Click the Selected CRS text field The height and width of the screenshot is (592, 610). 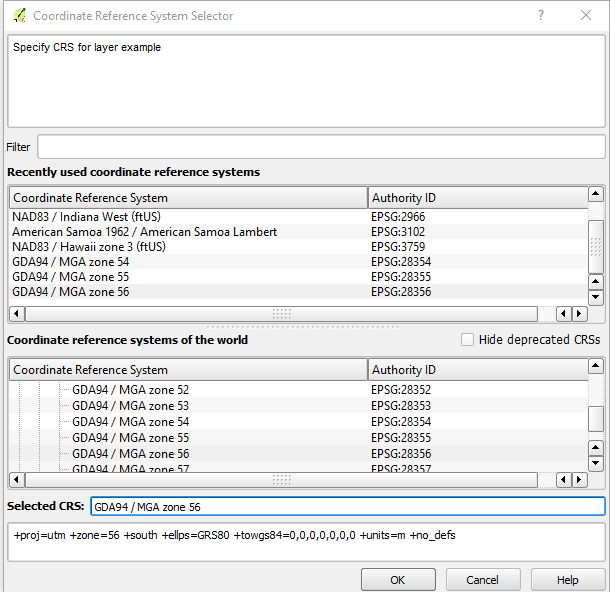(x=348, y=506)
